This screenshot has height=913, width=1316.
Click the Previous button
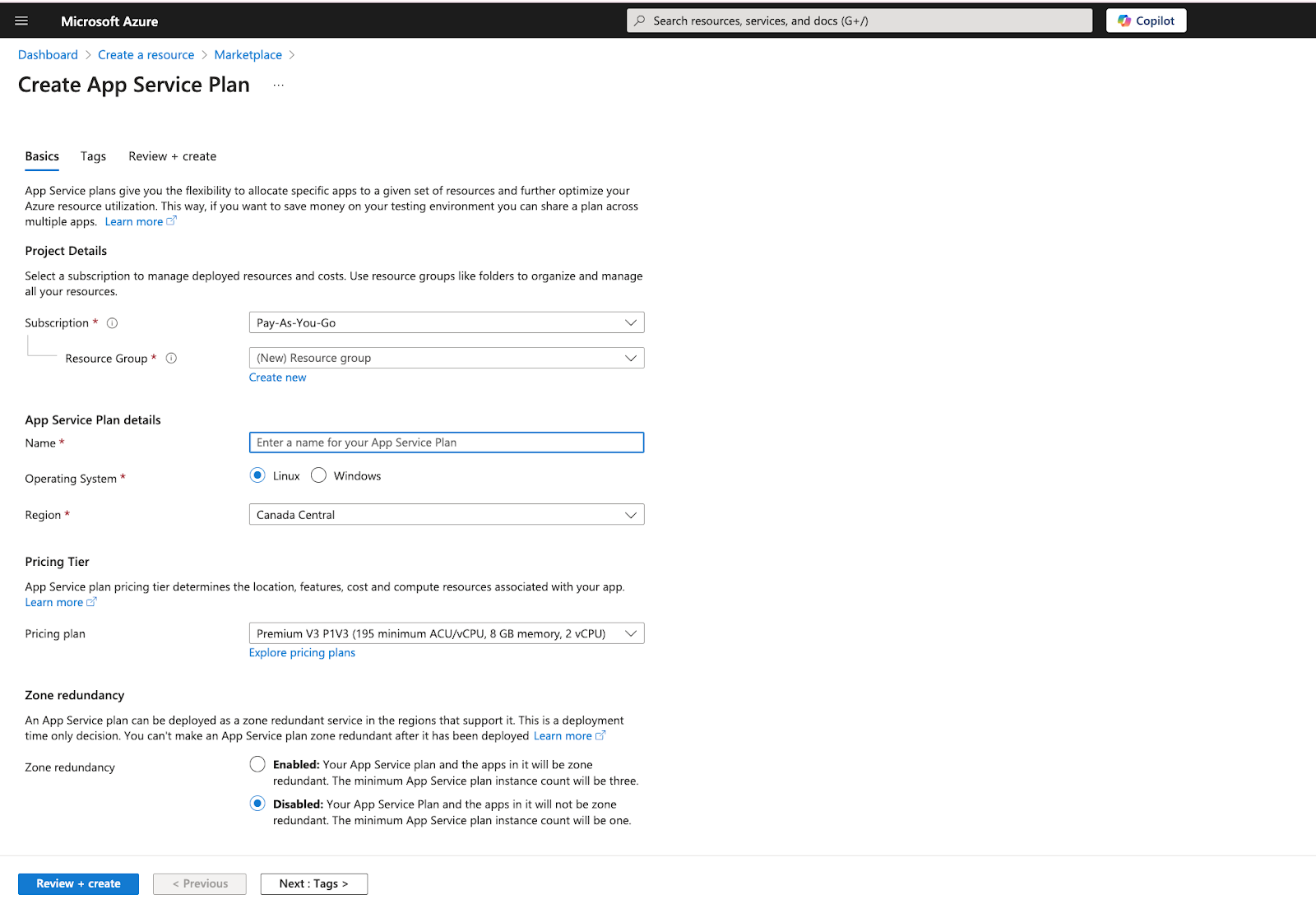200,884
